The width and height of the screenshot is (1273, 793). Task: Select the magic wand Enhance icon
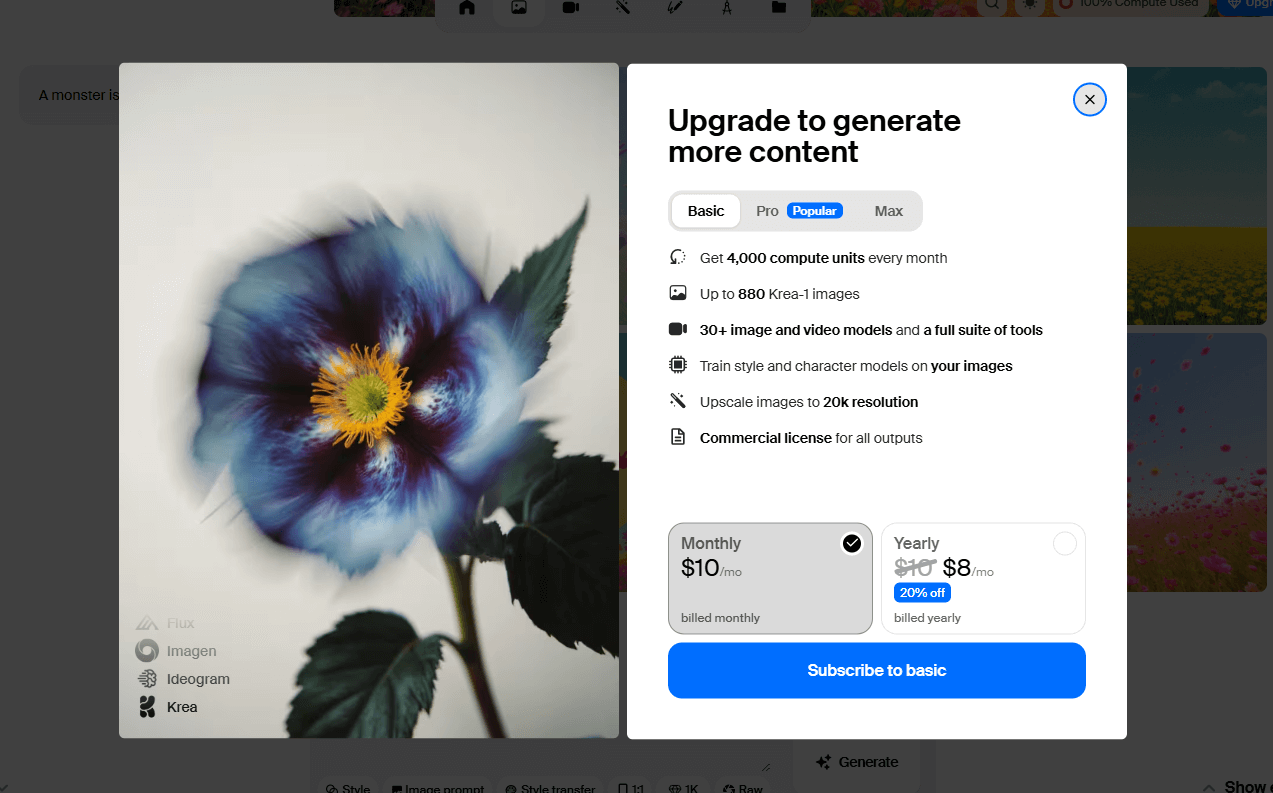[622, 8]
